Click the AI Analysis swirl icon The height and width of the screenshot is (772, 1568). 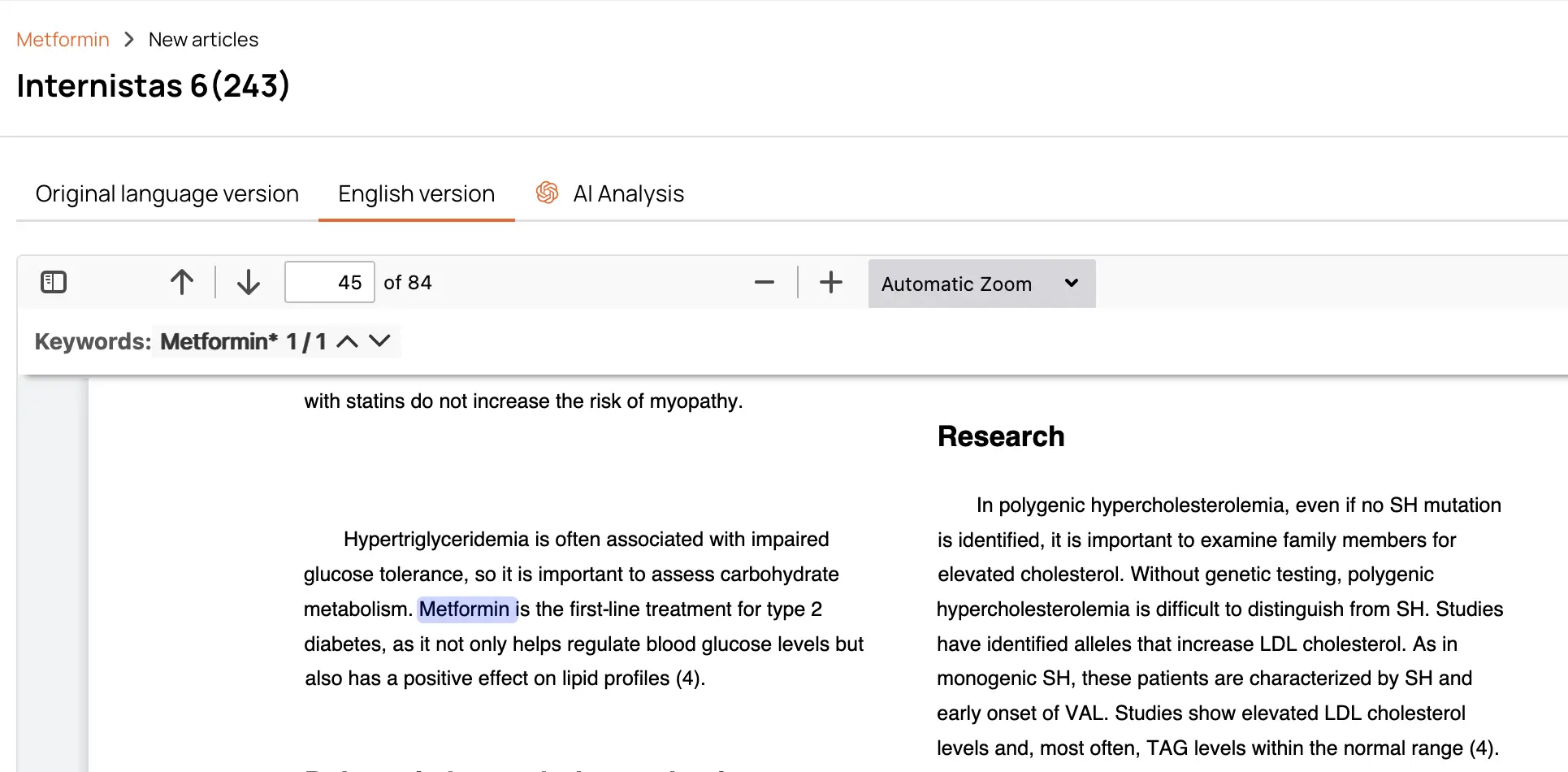(x=547, y=193)
